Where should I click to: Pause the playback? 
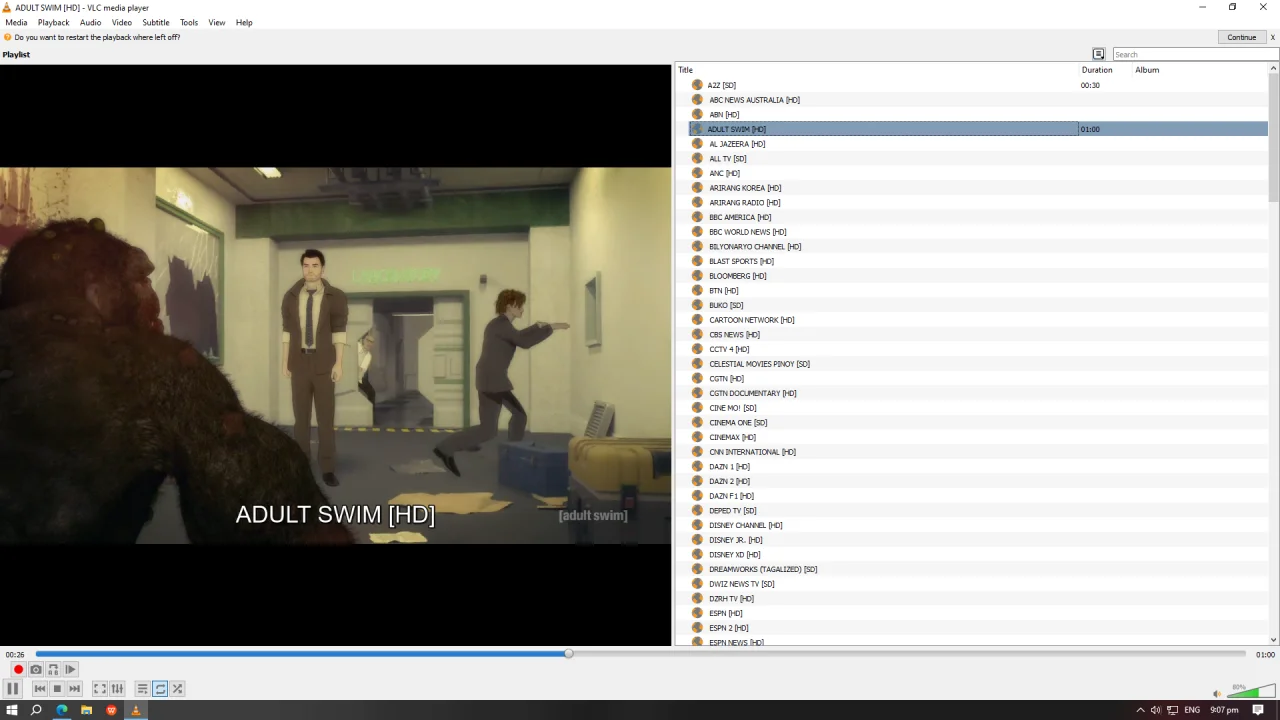click(13, 688)
